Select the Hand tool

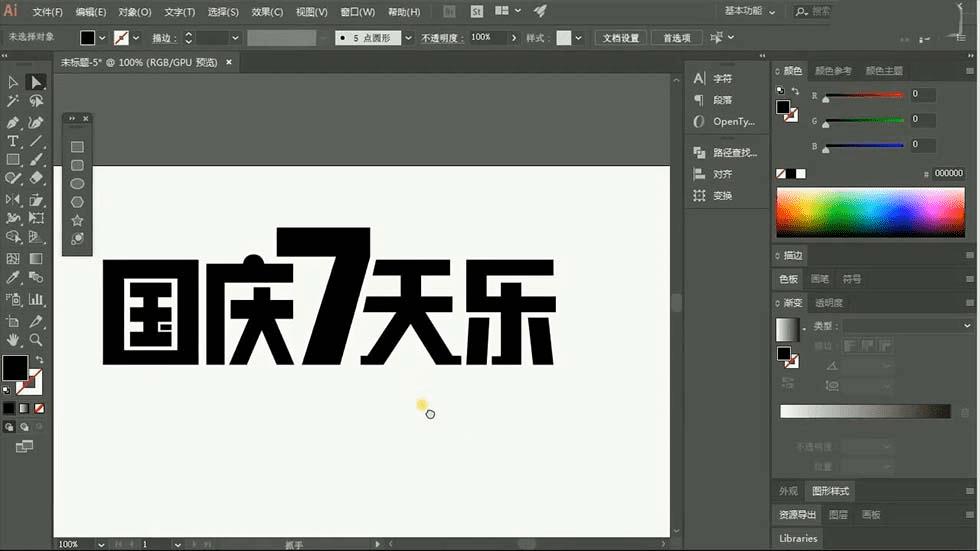(12, 340)
